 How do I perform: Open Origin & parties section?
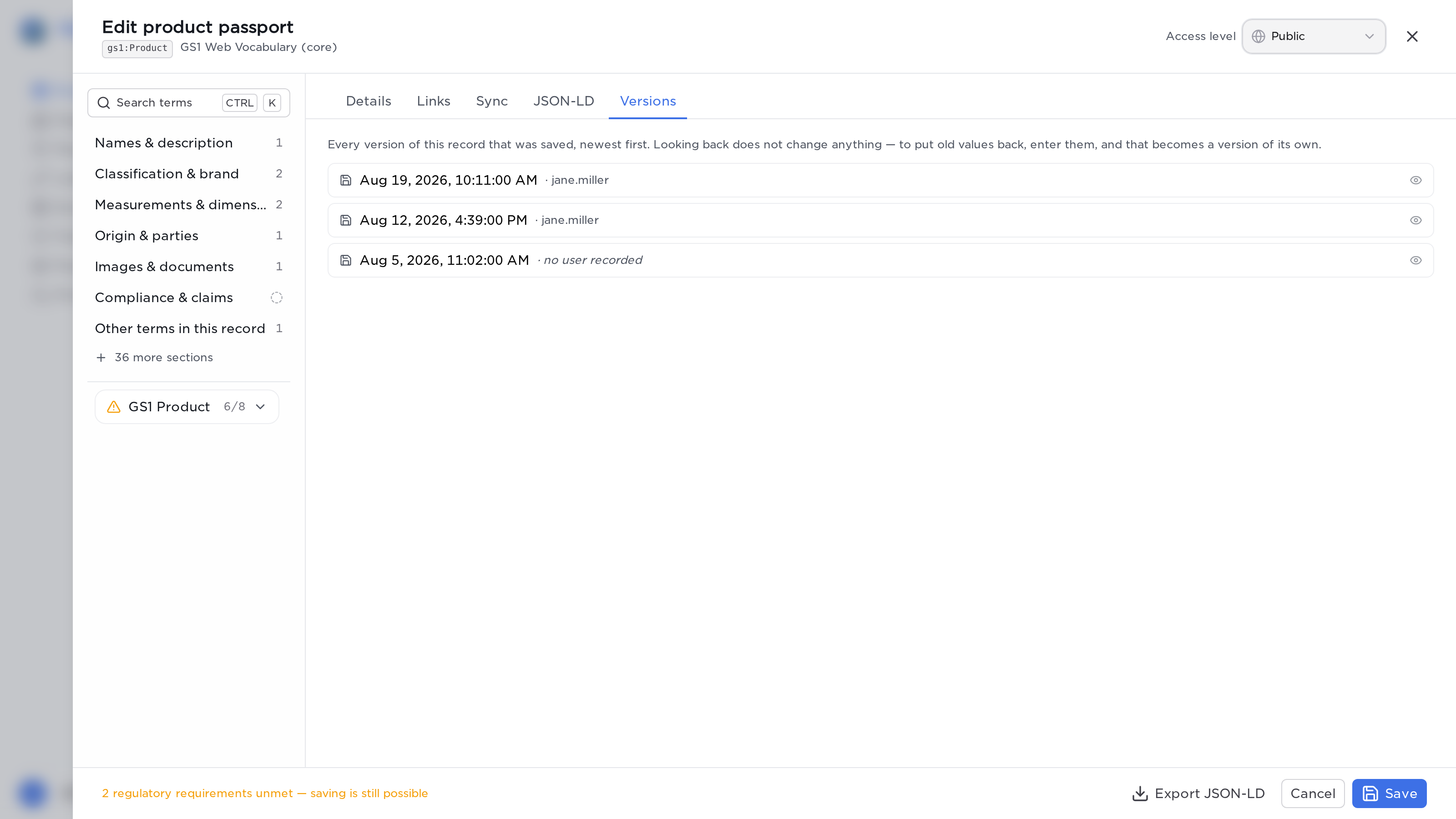tap(189, 236)
